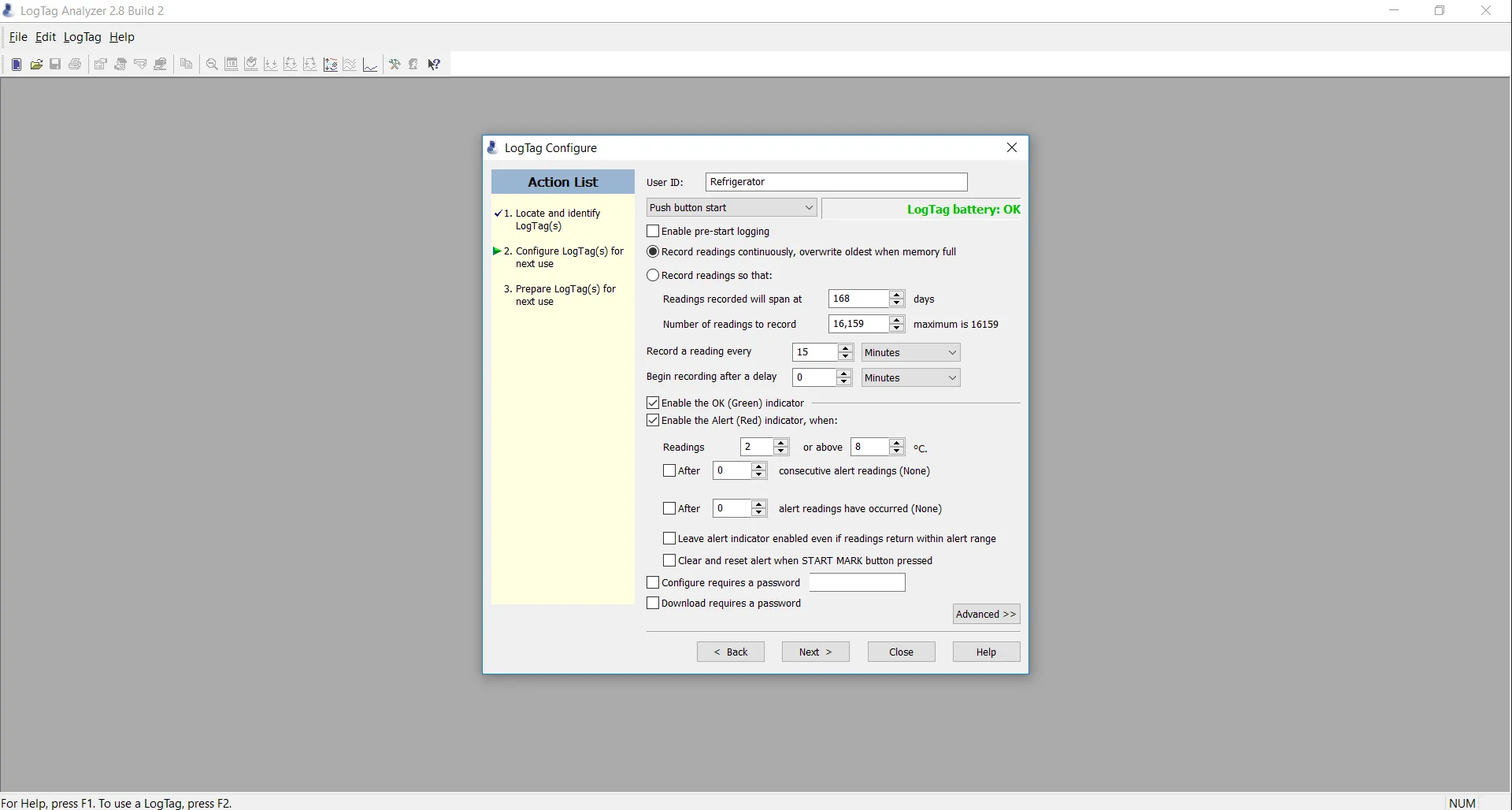Image resolution: width=1512 pixels, height=810 pixels.
Task: Decrease the 'or above' value of 8
Action: [896, 451]
